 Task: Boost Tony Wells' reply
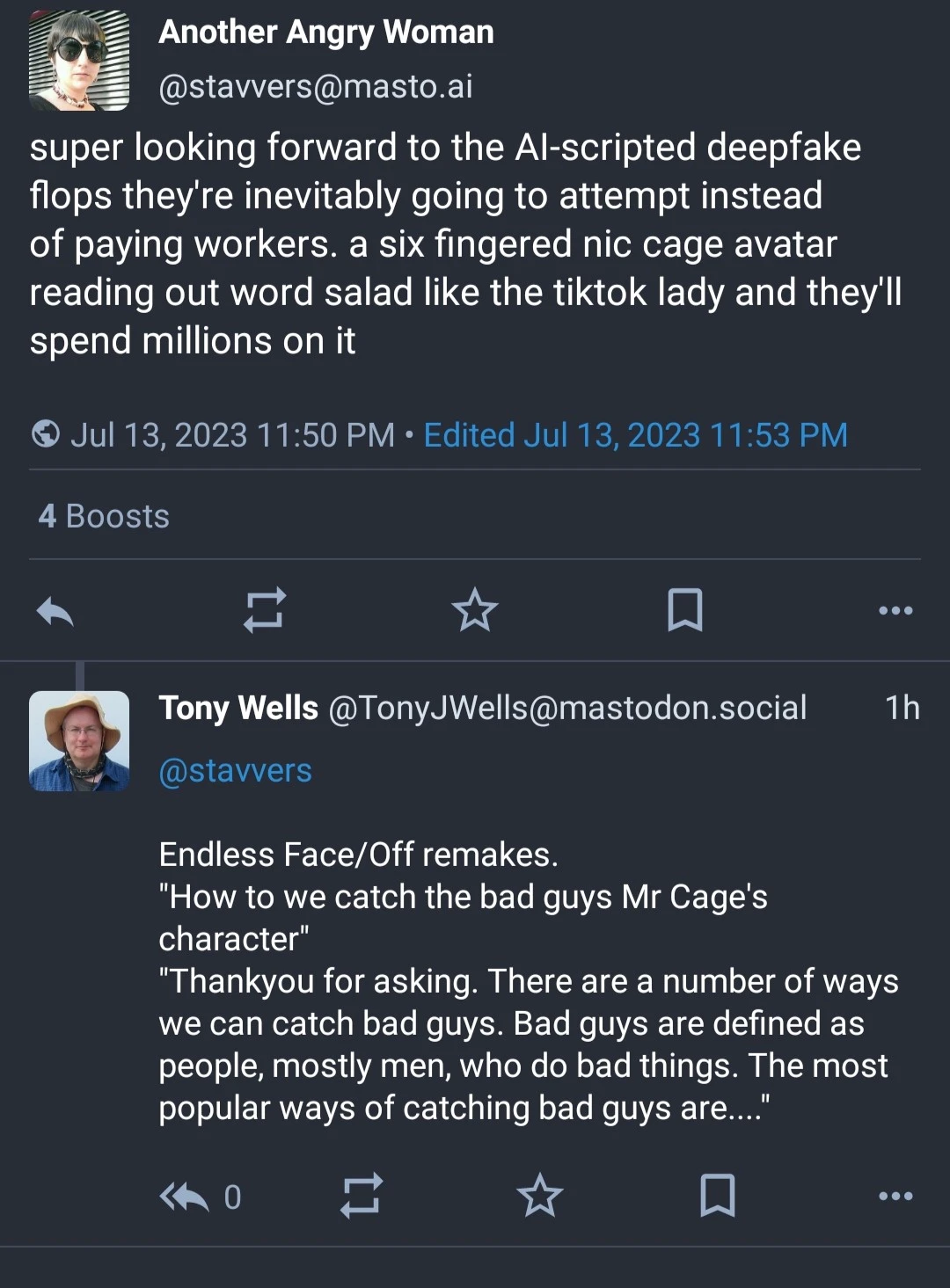[x=361, y=1197]
